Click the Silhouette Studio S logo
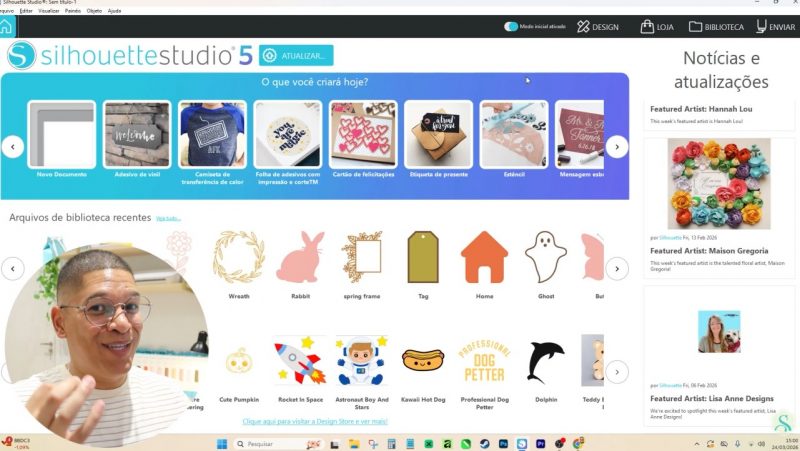Image resolution: width=800 pixels, height=451 pixels. (x=21, y=55)
